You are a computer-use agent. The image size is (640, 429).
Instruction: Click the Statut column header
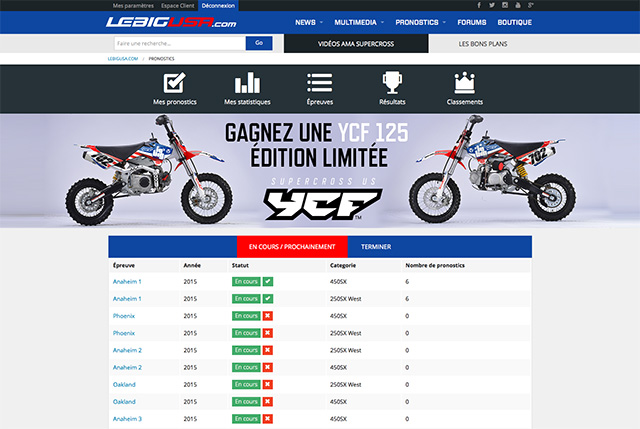240,265
